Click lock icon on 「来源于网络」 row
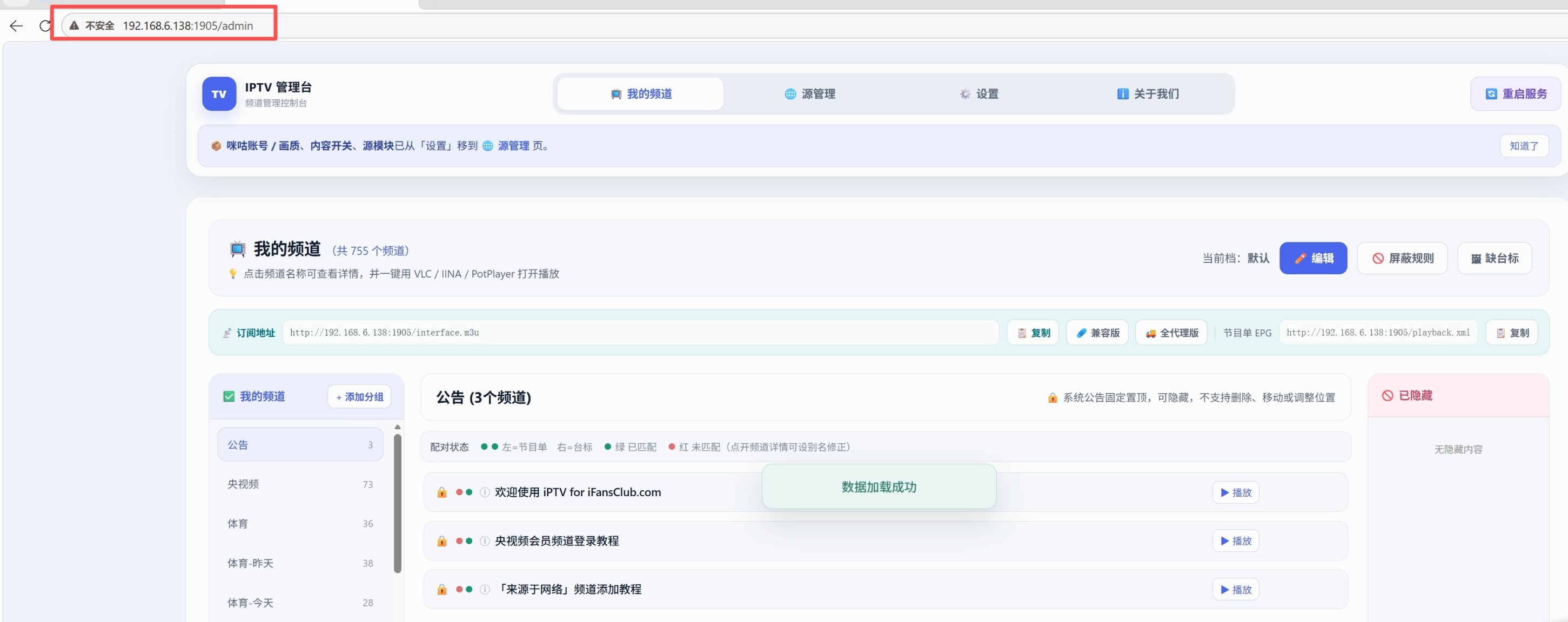 tap(442, 589)
